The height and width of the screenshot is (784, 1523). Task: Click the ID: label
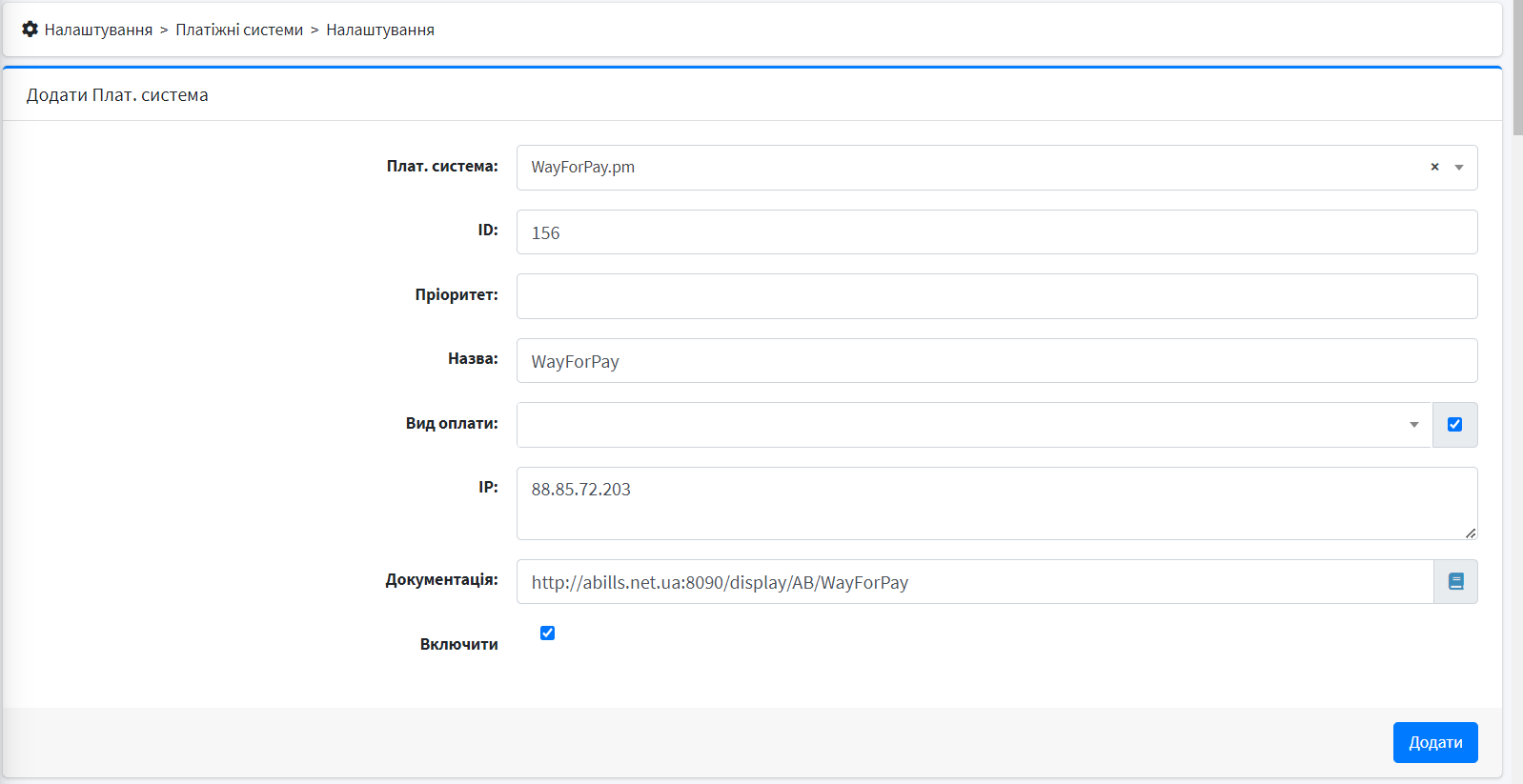click(488, 230)
